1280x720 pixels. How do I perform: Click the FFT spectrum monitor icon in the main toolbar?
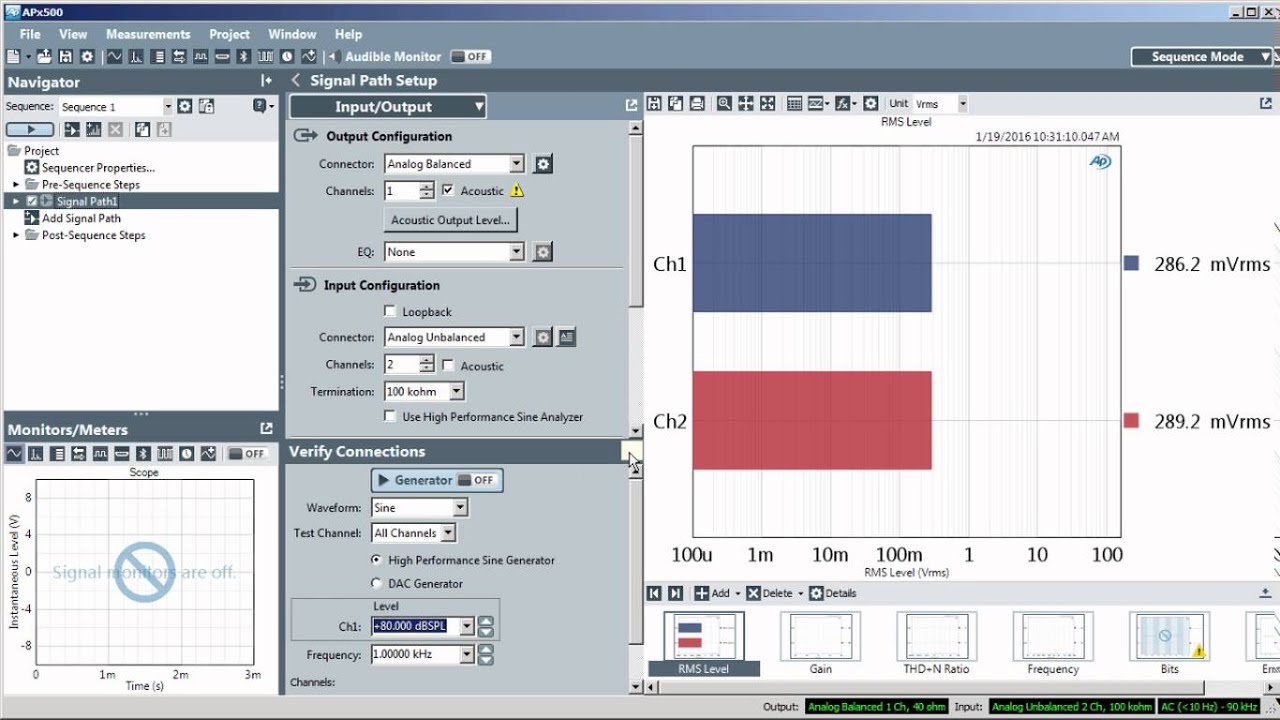(x=136, y=57)
